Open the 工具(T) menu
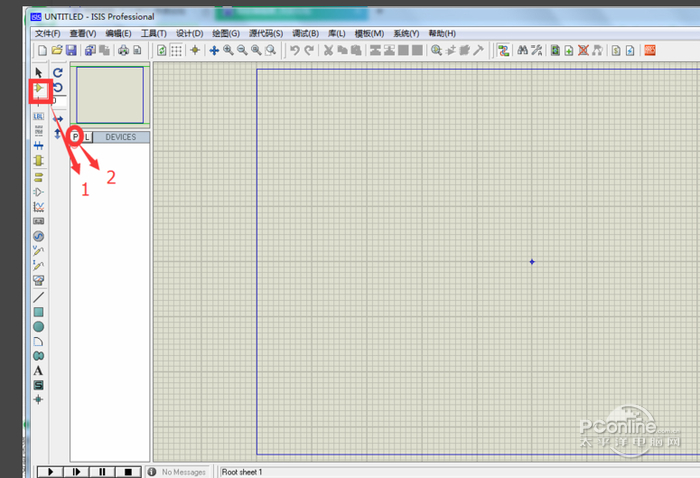Viewport: 700px width, 478px height. (154, 33)
